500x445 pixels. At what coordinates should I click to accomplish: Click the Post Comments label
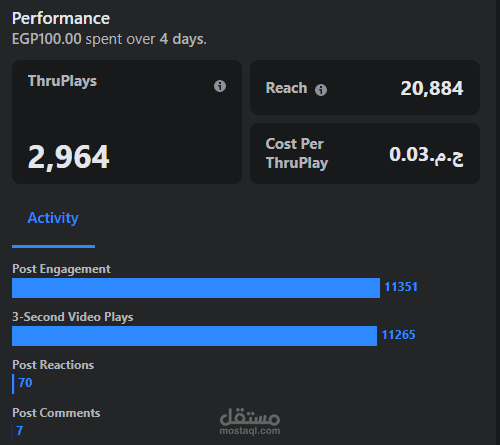pyautogui.click(x=56, y=413)
